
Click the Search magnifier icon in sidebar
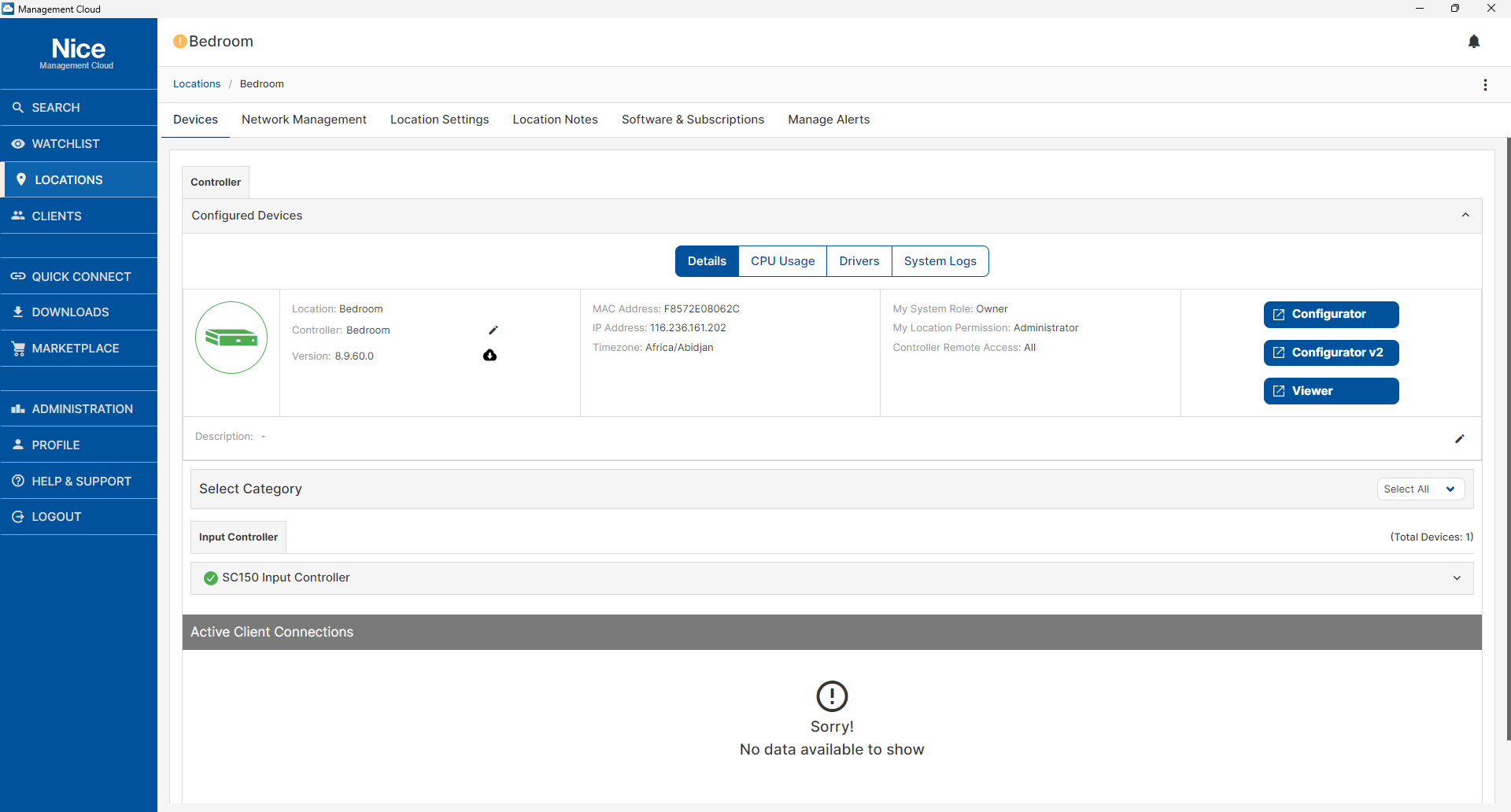point(18,107)
